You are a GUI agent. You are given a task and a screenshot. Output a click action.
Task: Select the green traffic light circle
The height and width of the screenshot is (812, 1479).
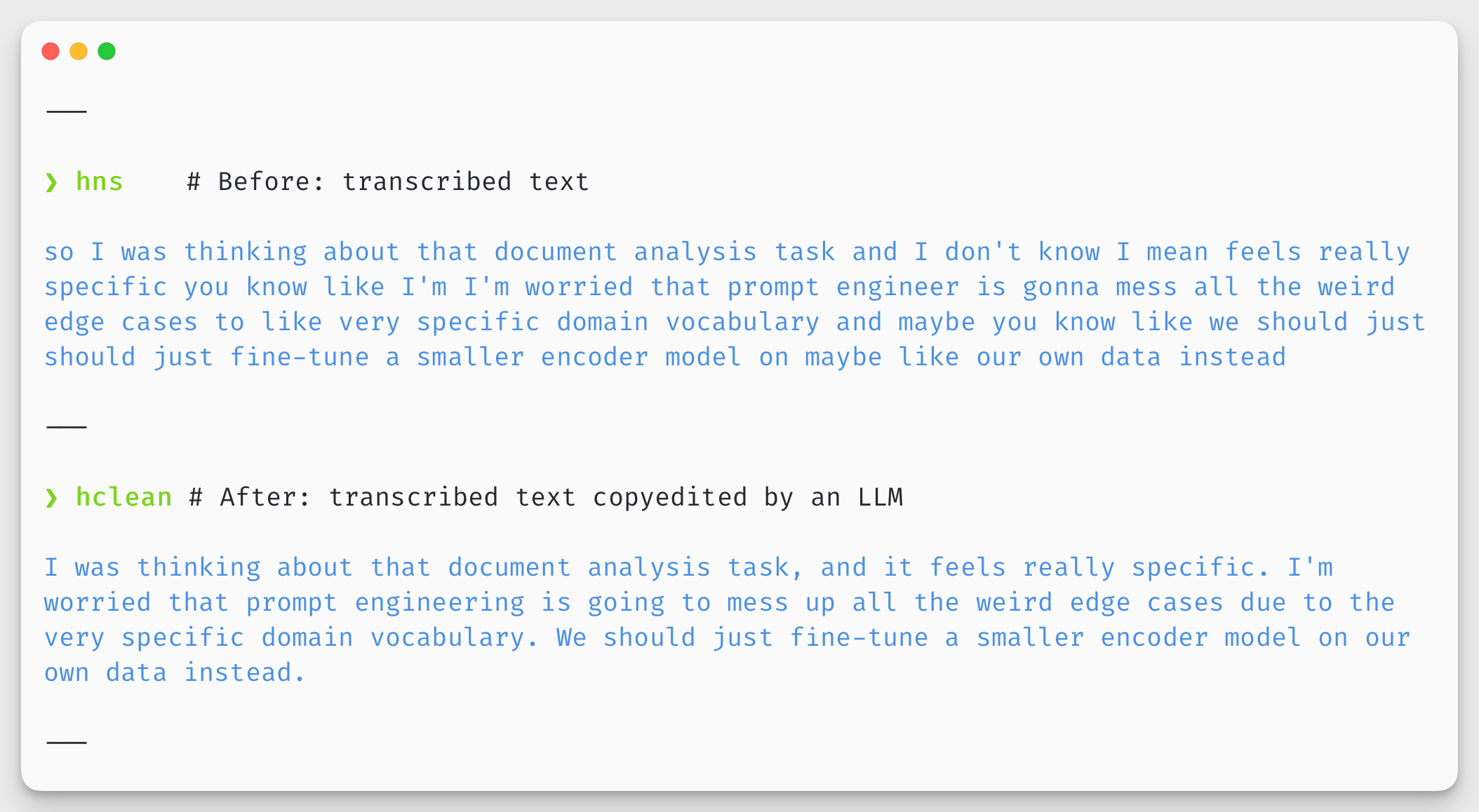(107, 50)
